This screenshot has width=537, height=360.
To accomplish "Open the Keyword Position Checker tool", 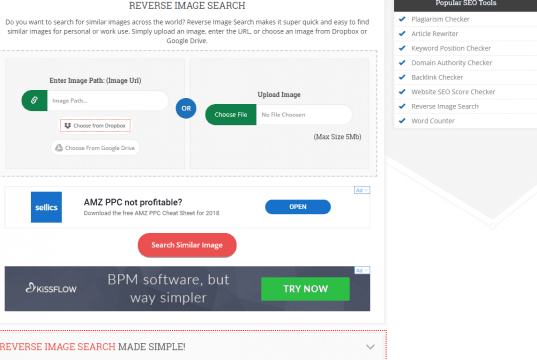I will click(451, 48).
